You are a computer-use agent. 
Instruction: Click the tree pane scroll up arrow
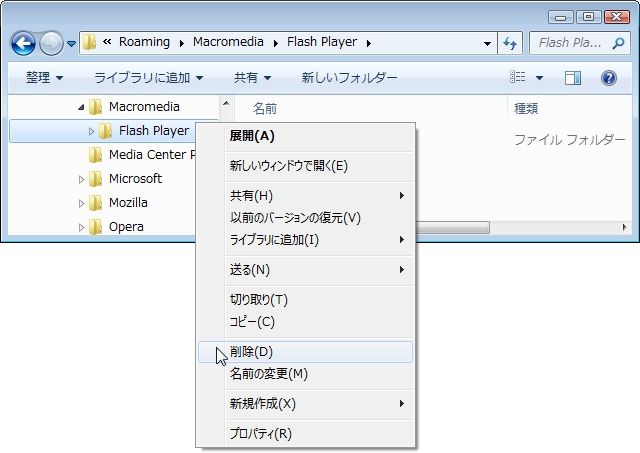click(226, 103)
